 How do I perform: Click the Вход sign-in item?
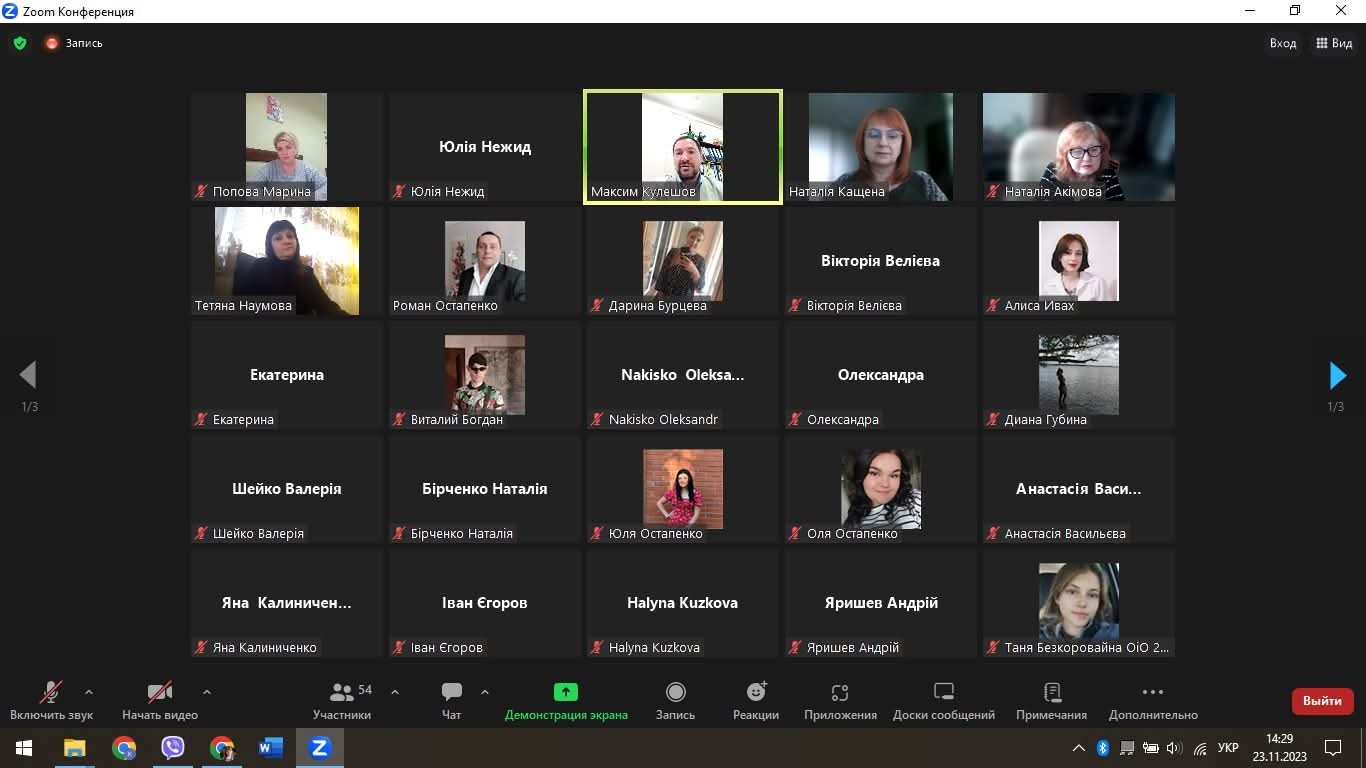point(1283,43)
